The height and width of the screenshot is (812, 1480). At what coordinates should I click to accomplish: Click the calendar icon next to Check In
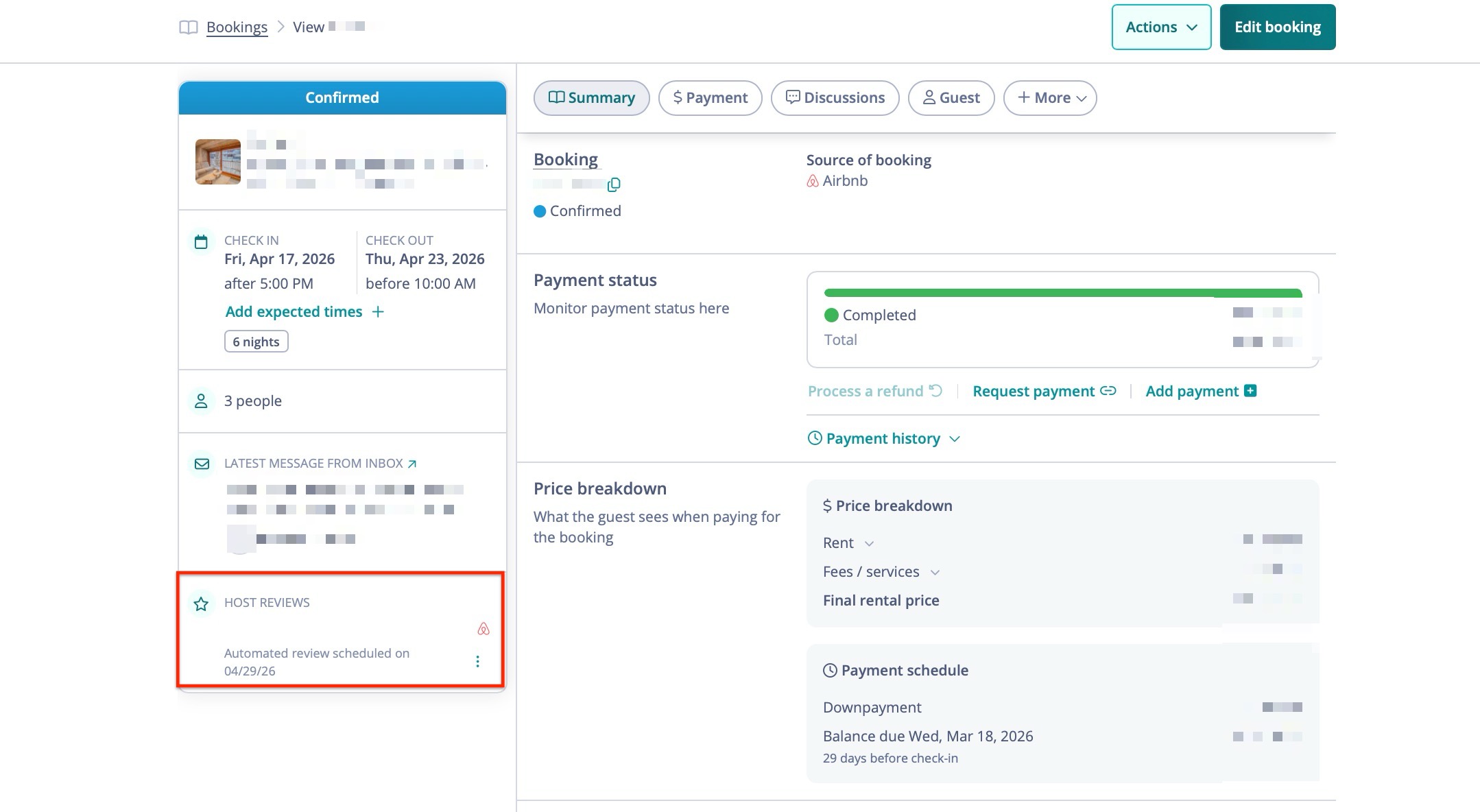click(201, 241)
